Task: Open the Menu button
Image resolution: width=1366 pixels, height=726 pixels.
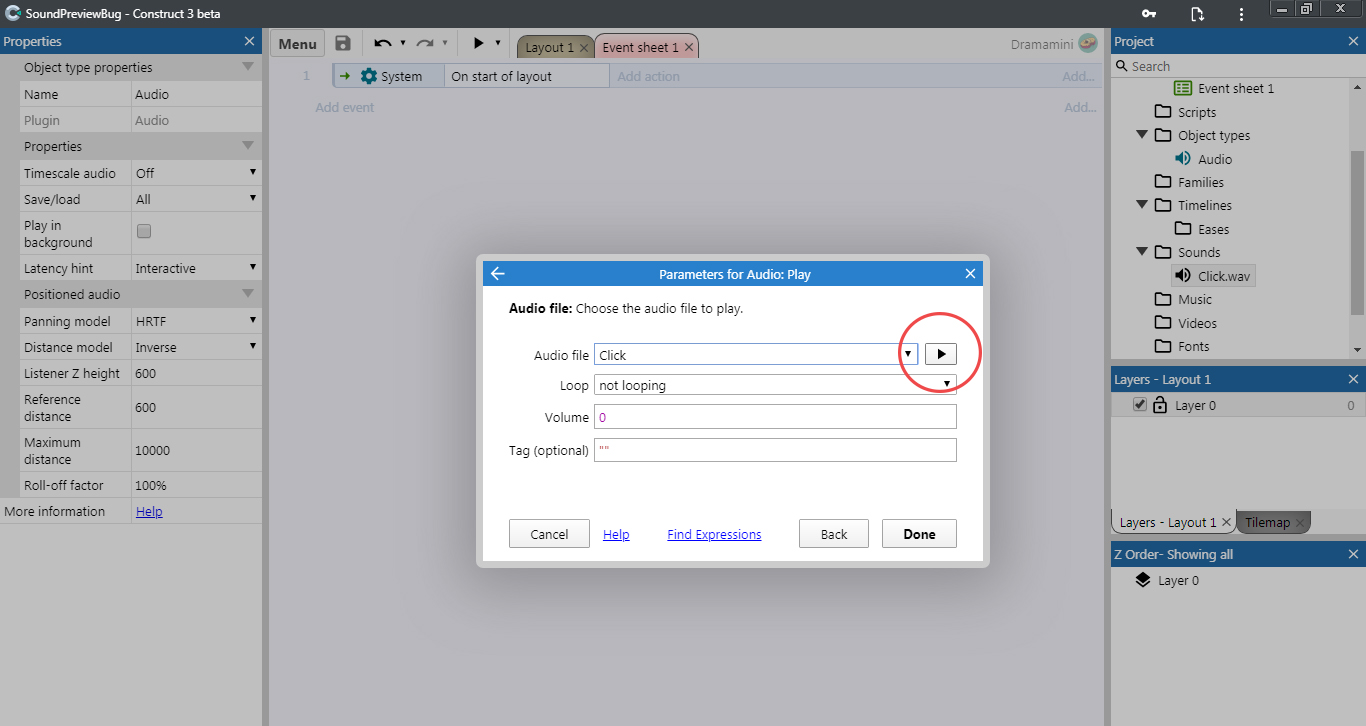Action: click(296, 43)
